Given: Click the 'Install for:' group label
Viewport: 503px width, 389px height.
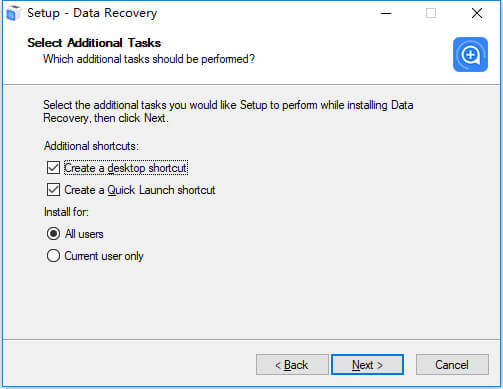Looking at the screenshot, I should click(x=66, y=212).
